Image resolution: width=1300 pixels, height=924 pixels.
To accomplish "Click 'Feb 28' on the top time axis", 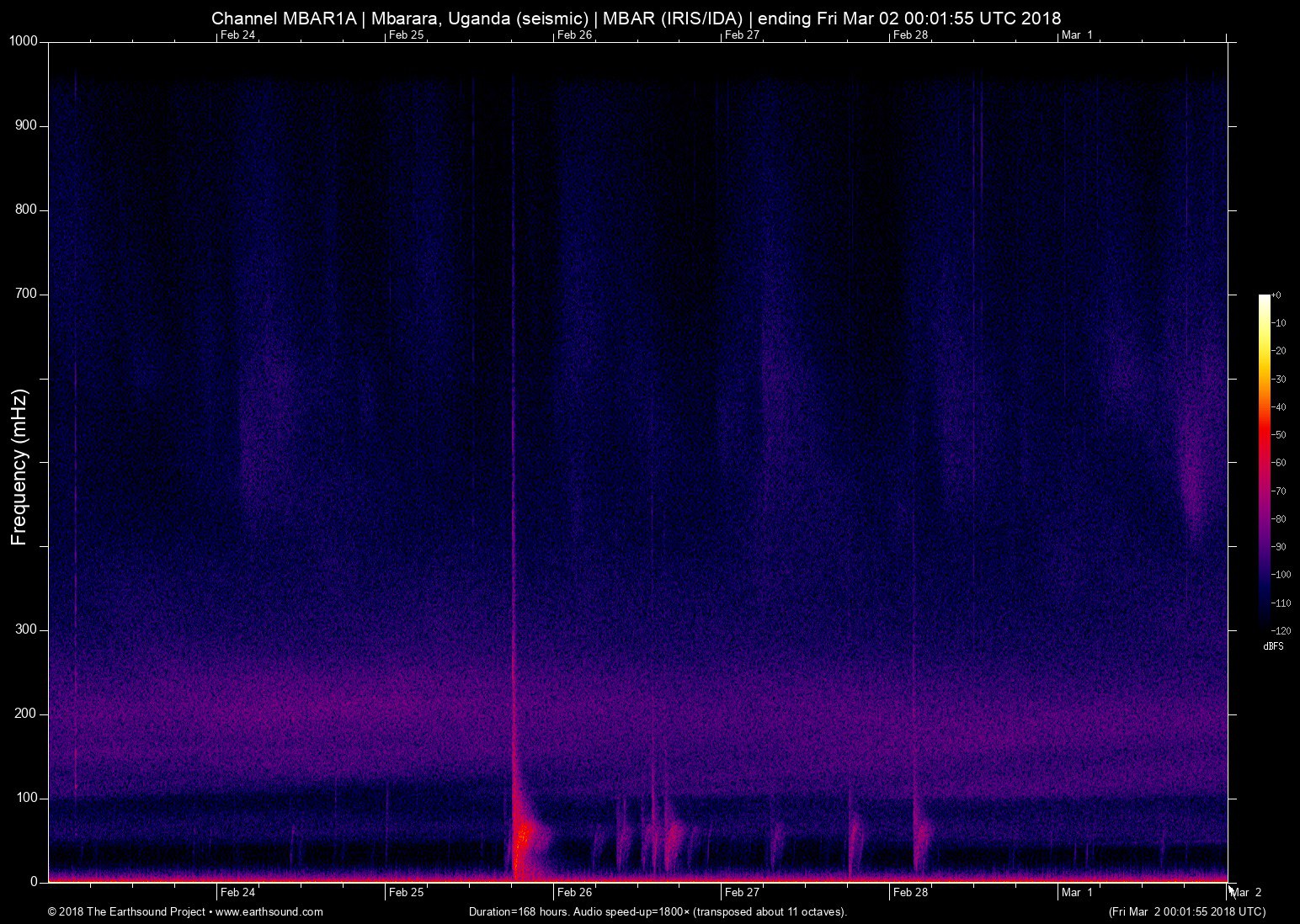I will click(x=910, y=35).
